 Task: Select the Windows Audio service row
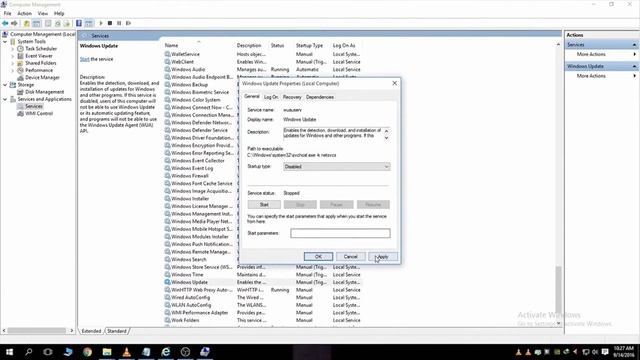coord(262,69)
